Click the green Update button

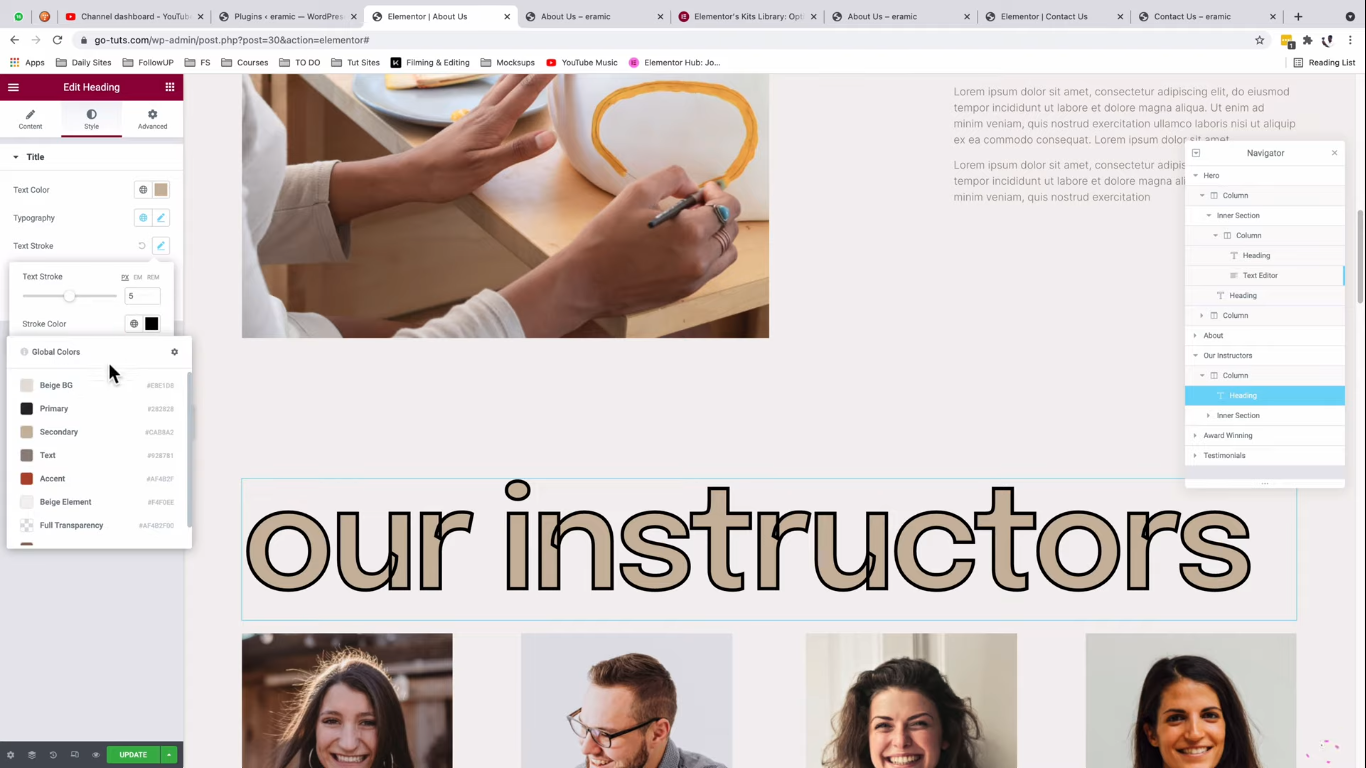click(133, 755)
